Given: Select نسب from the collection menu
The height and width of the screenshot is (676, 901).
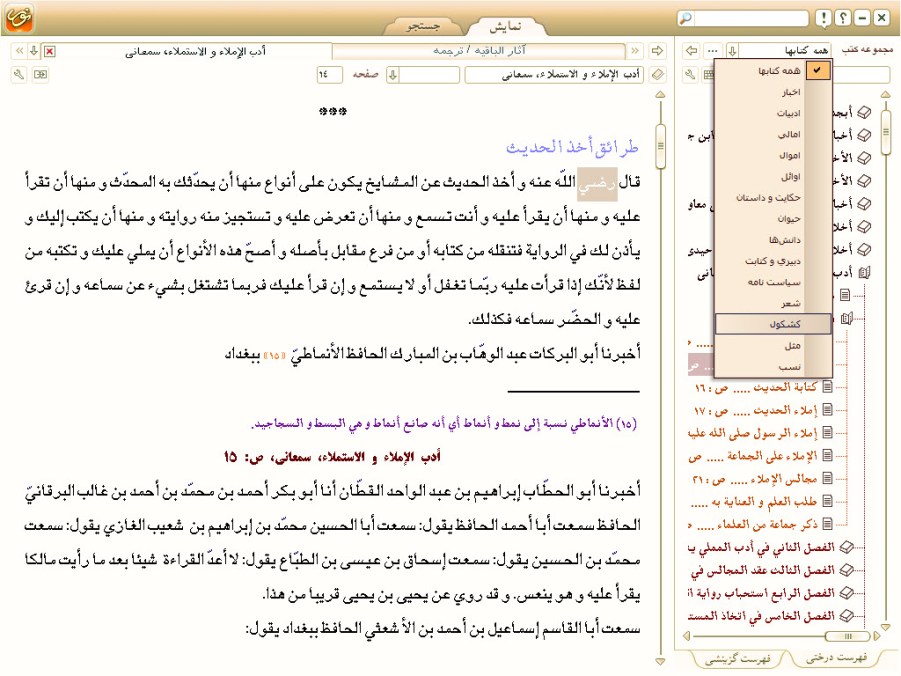Looking at the screenshot, I should pos(773,366).
